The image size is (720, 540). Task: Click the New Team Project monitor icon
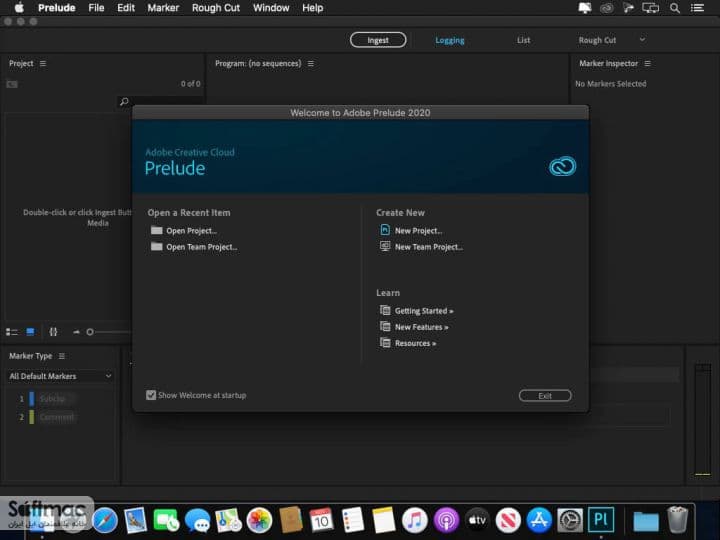click(385, 246)
